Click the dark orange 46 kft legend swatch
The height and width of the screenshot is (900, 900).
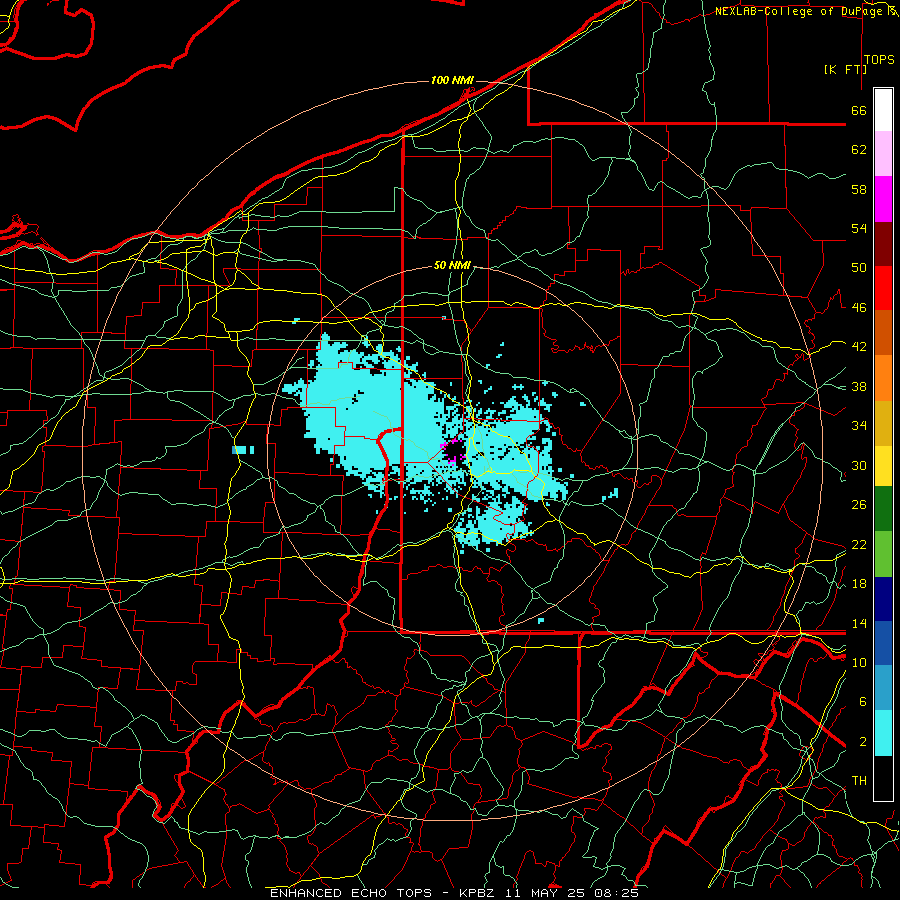point(883,333)
